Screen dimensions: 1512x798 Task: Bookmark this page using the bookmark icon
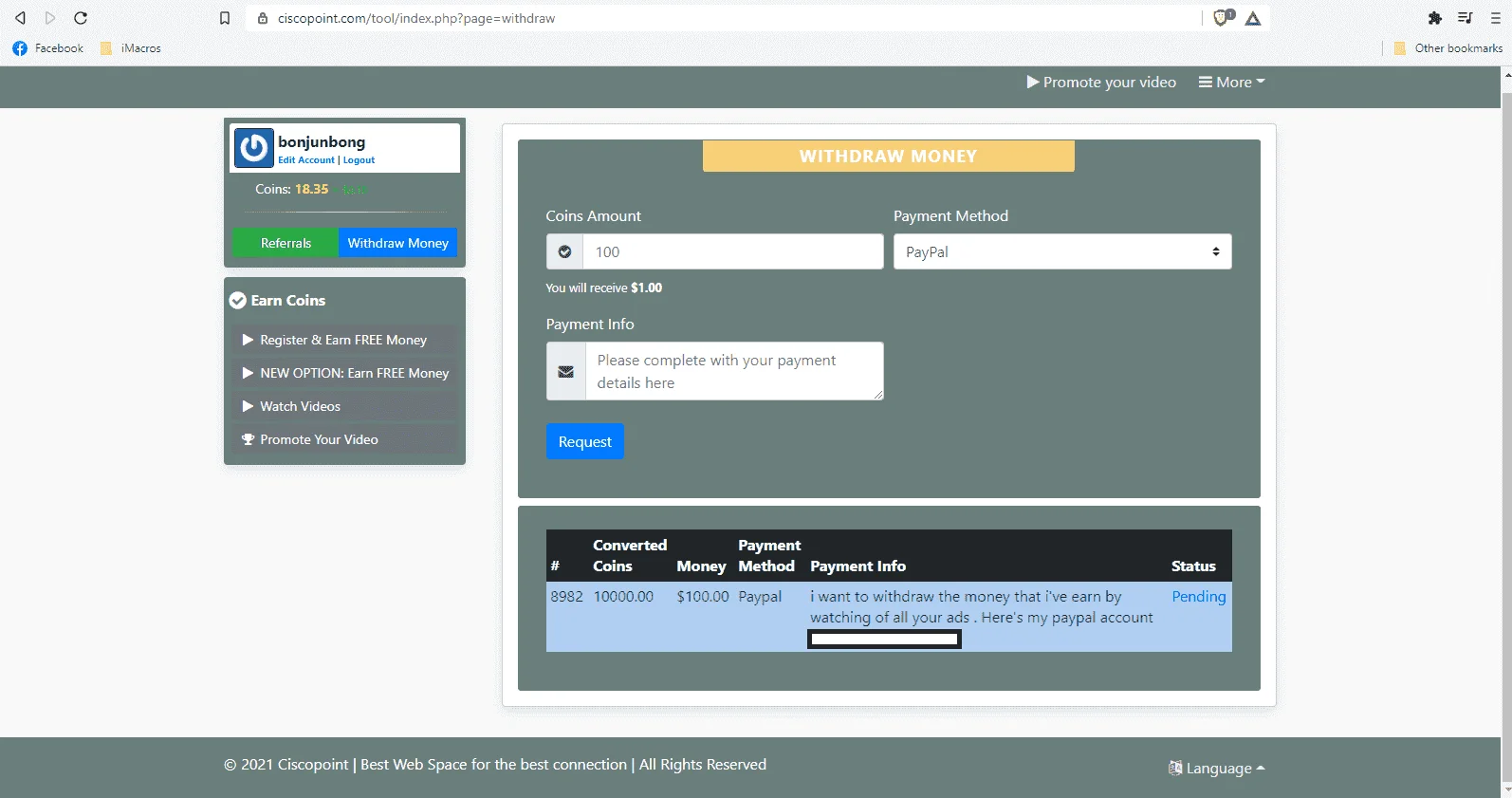tap(225, 18)
